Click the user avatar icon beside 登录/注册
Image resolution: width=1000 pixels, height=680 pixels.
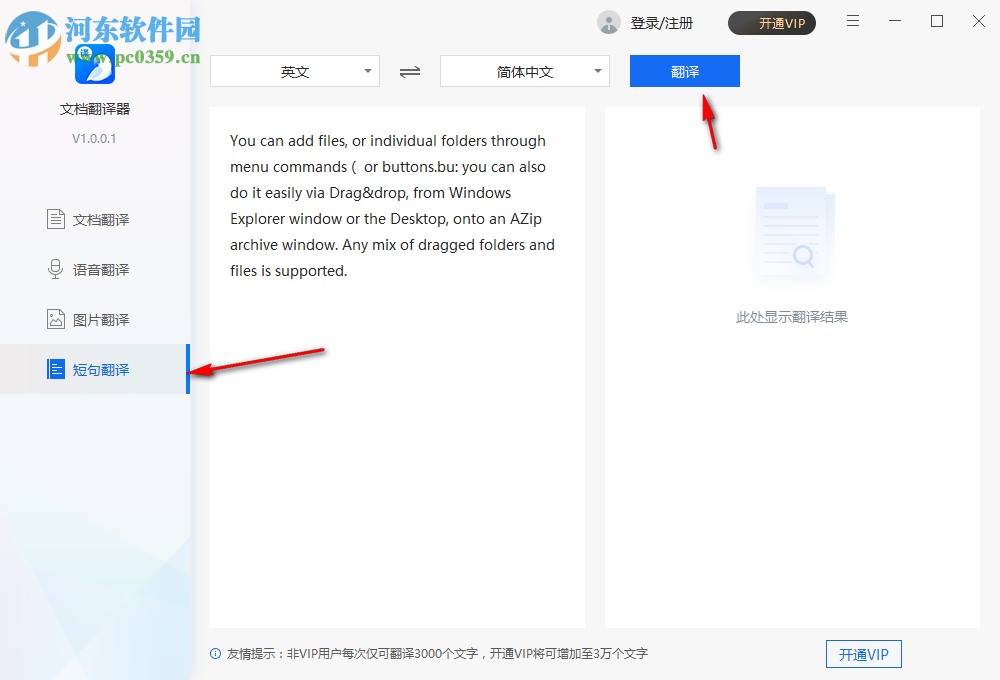click(x=609, y=22)
